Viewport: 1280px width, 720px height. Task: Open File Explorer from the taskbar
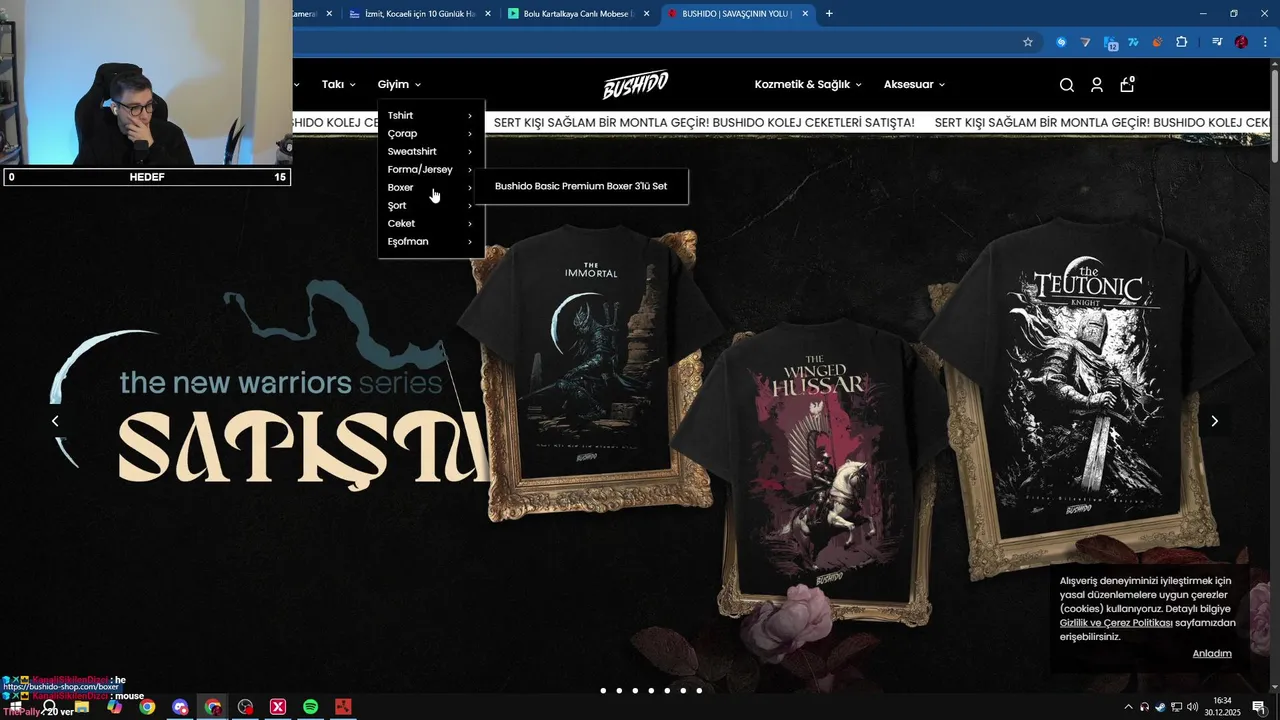click(82, 707)
